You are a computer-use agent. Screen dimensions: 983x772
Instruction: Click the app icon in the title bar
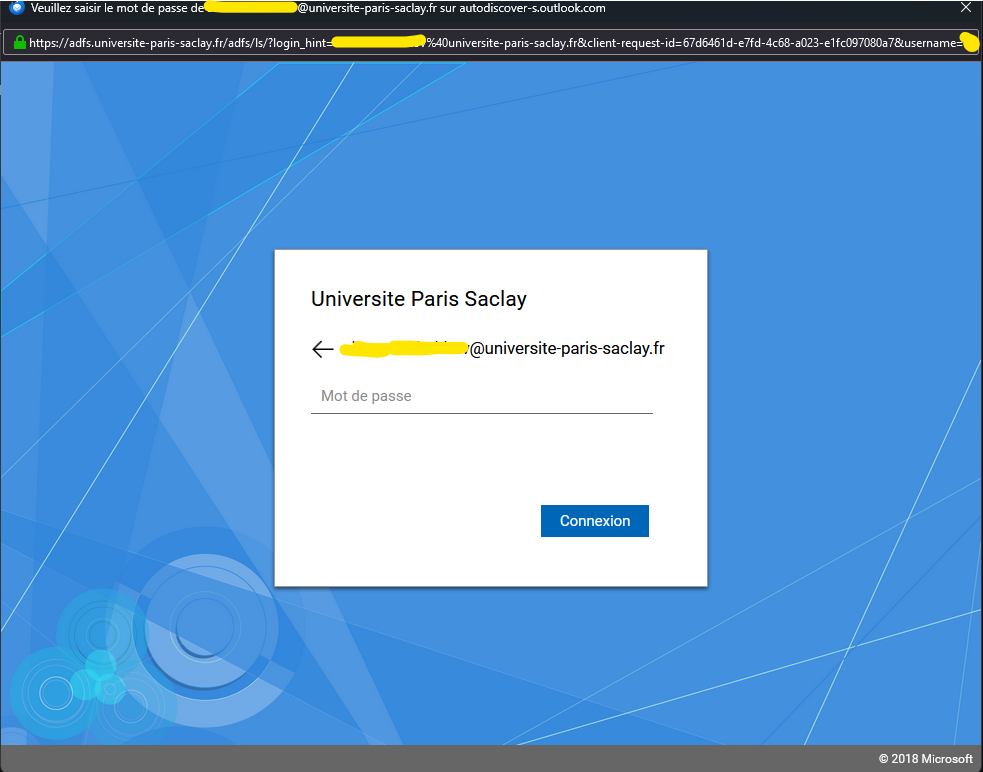tap(15, 8)
